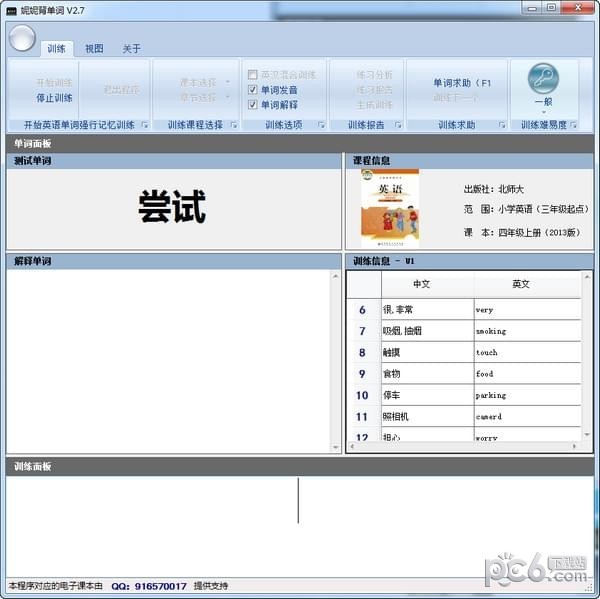Click the QQ: 916570017 status bar text
The image size is (600, 599).
click(149, 586)
